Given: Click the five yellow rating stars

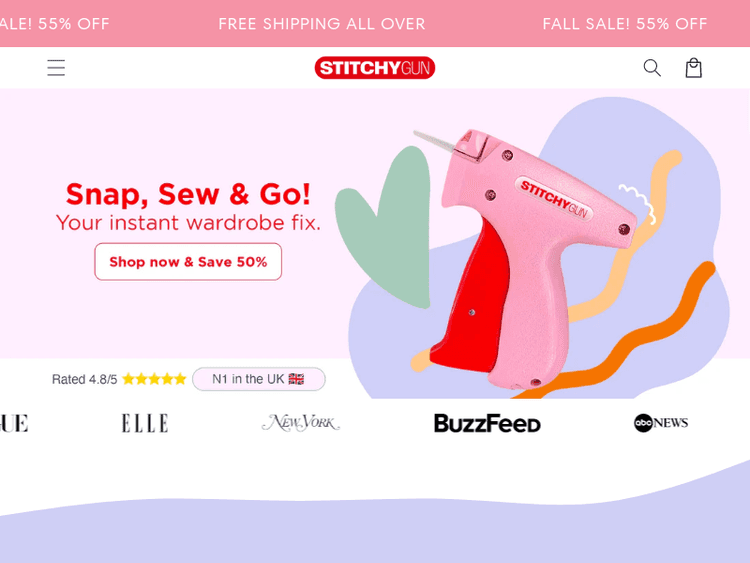Looking at the screenshot, I should point(154,379).
